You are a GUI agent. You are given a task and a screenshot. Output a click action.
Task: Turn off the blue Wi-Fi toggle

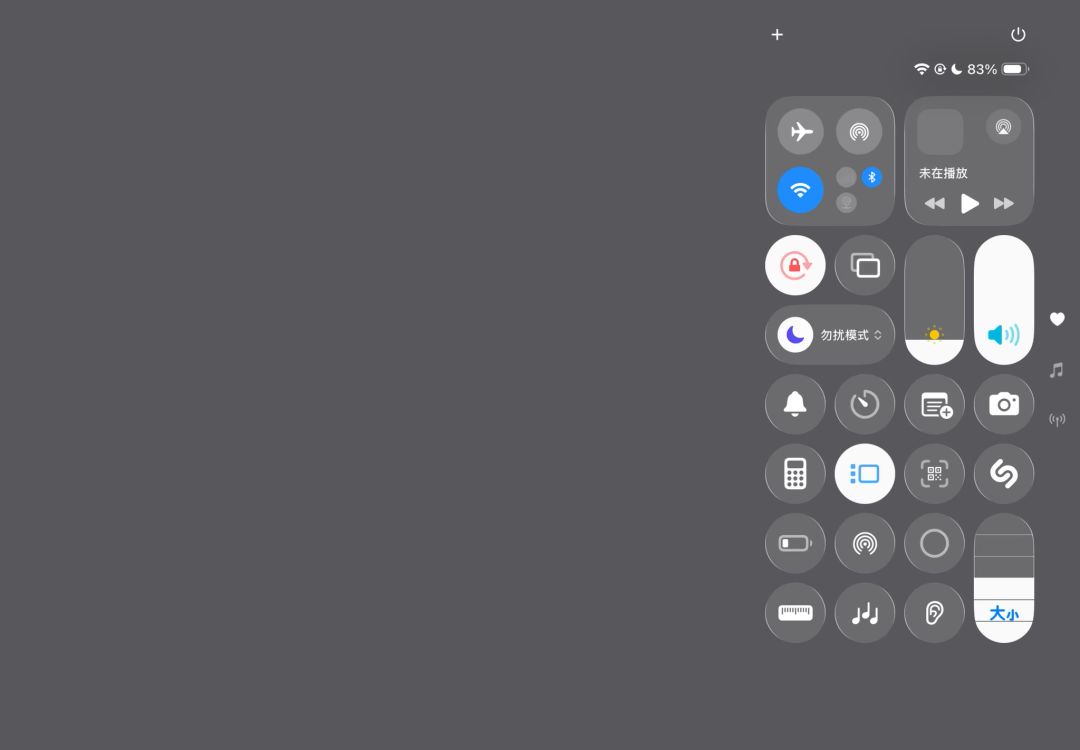[x=800, y=189]
